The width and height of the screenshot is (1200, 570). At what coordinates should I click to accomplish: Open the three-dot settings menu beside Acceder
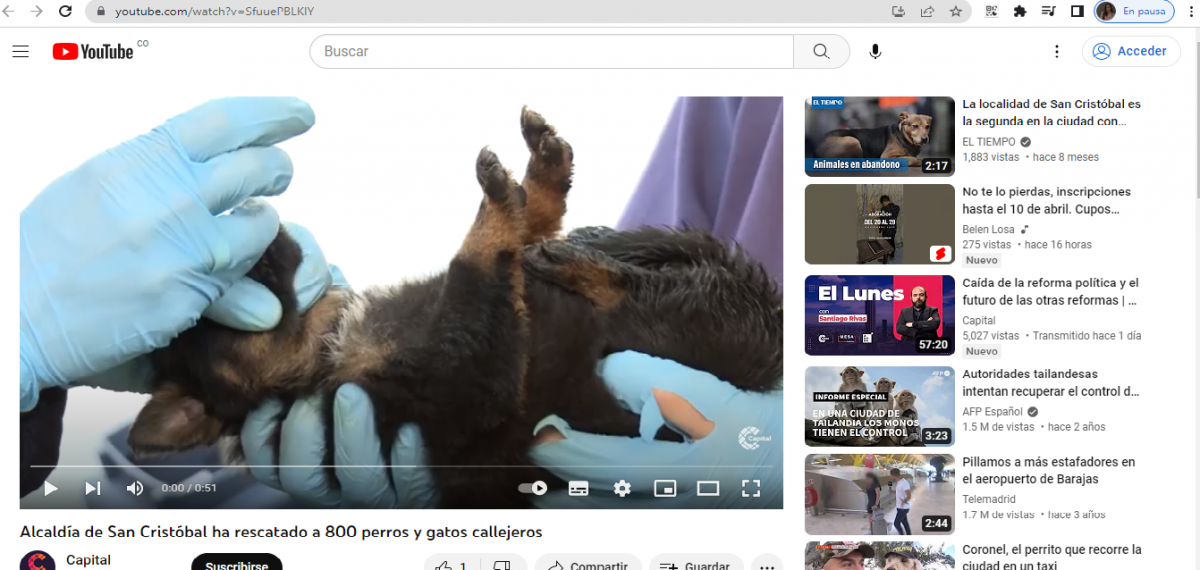click(x=1057, y=51)
